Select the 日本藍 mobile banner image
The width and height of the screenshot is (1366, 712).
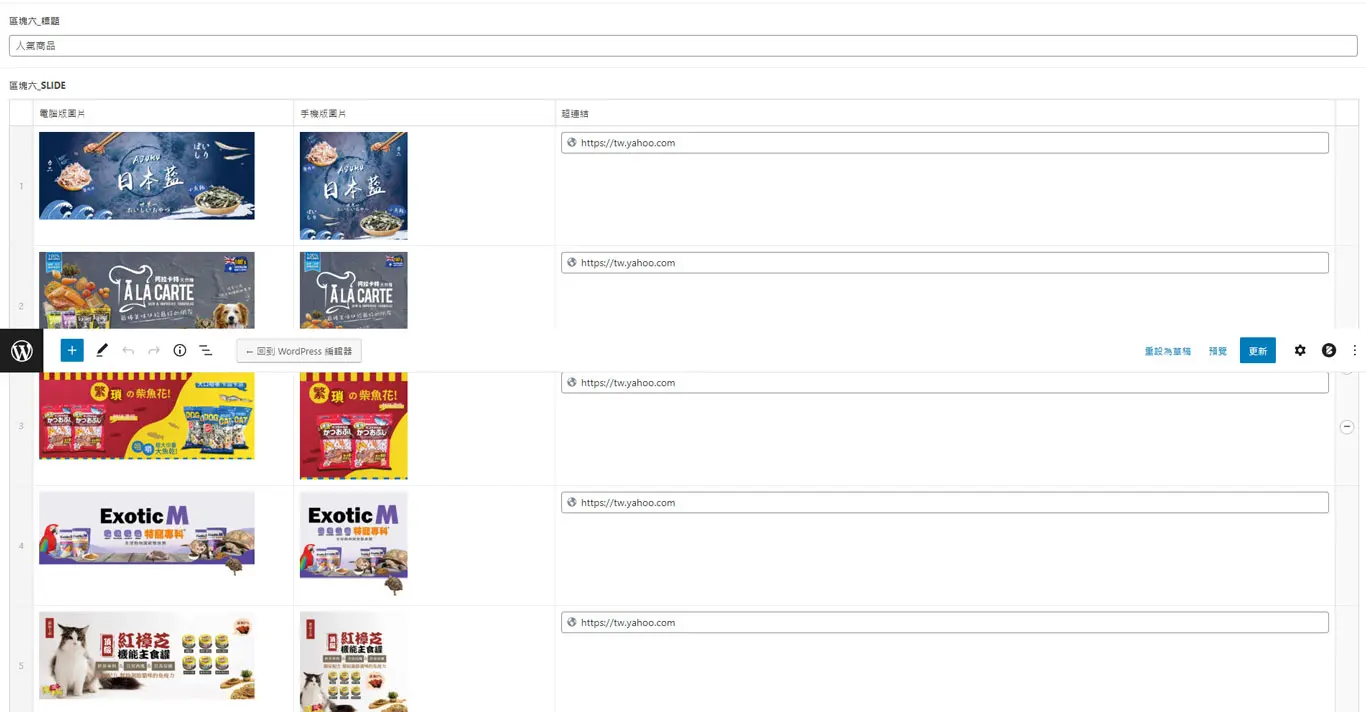coord(354,186)
